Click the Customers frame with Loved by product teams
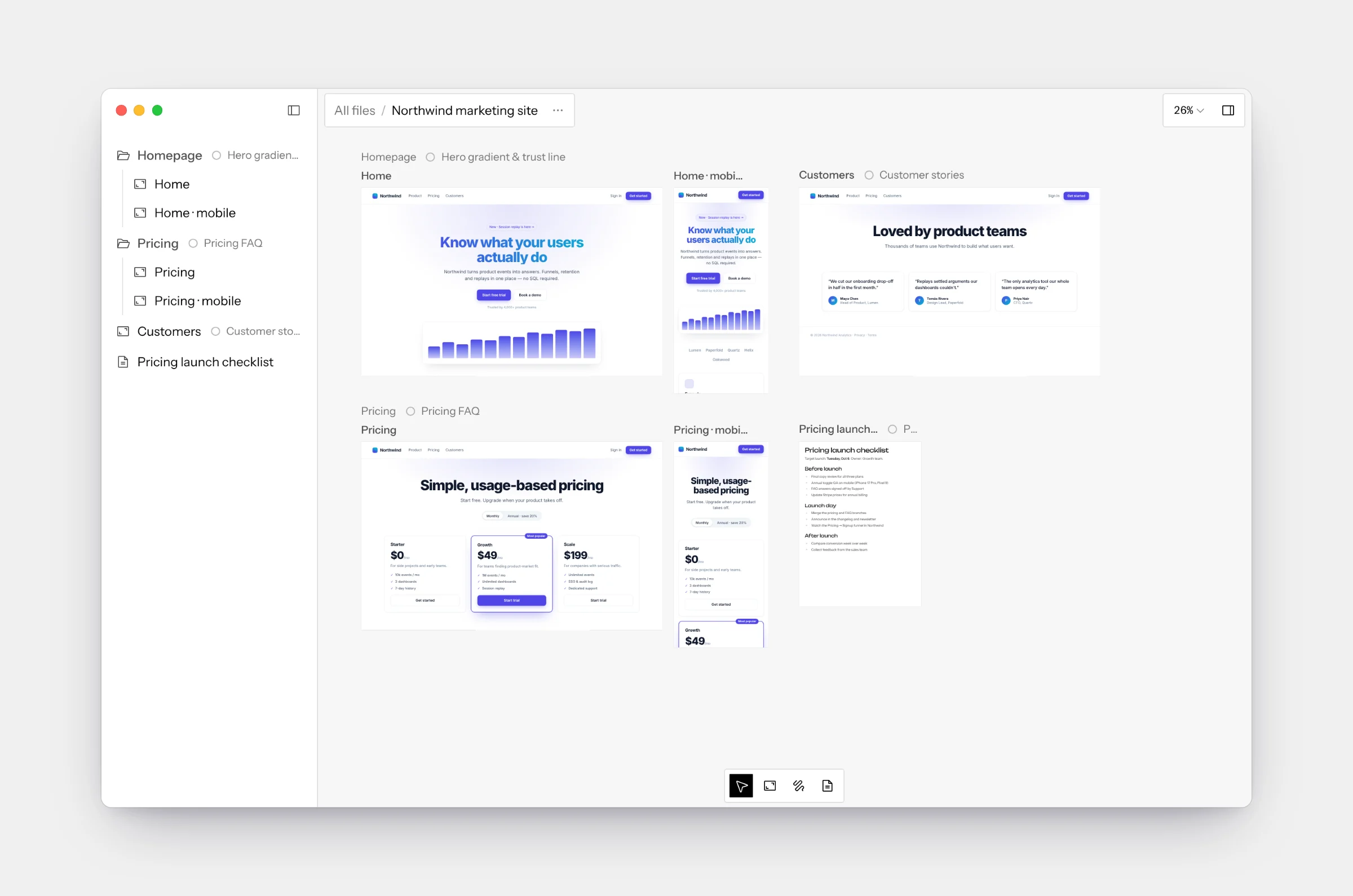The width and height of the screenshot is (1353, 896). tap(949, 281)
